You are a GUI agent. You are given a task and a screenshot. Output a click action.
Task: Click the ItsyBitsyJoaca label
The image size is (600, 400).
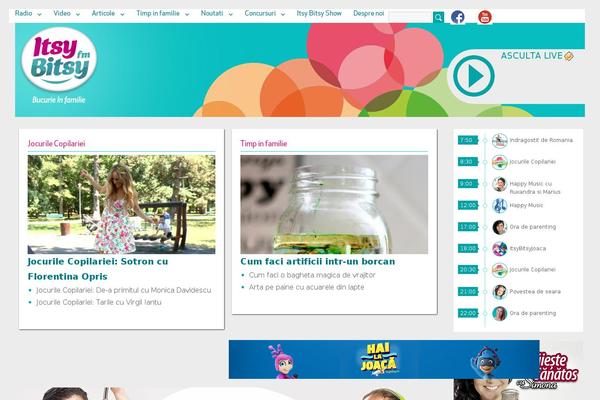tap(528, 249)
